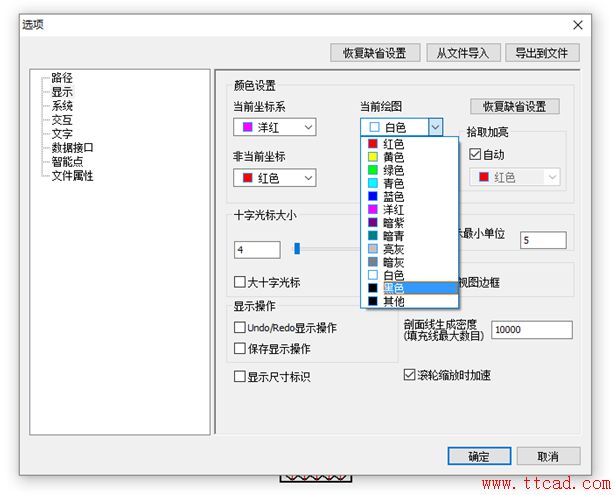Choose 蓝色 in the color list
This screenshot has width=615, height=495.
pos(409,196)
